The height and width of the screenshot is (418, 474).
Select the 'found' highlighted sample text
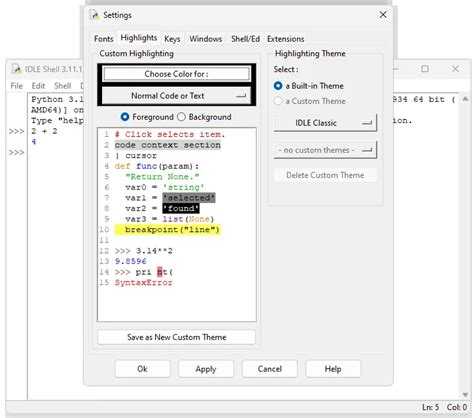coord(181,208)
